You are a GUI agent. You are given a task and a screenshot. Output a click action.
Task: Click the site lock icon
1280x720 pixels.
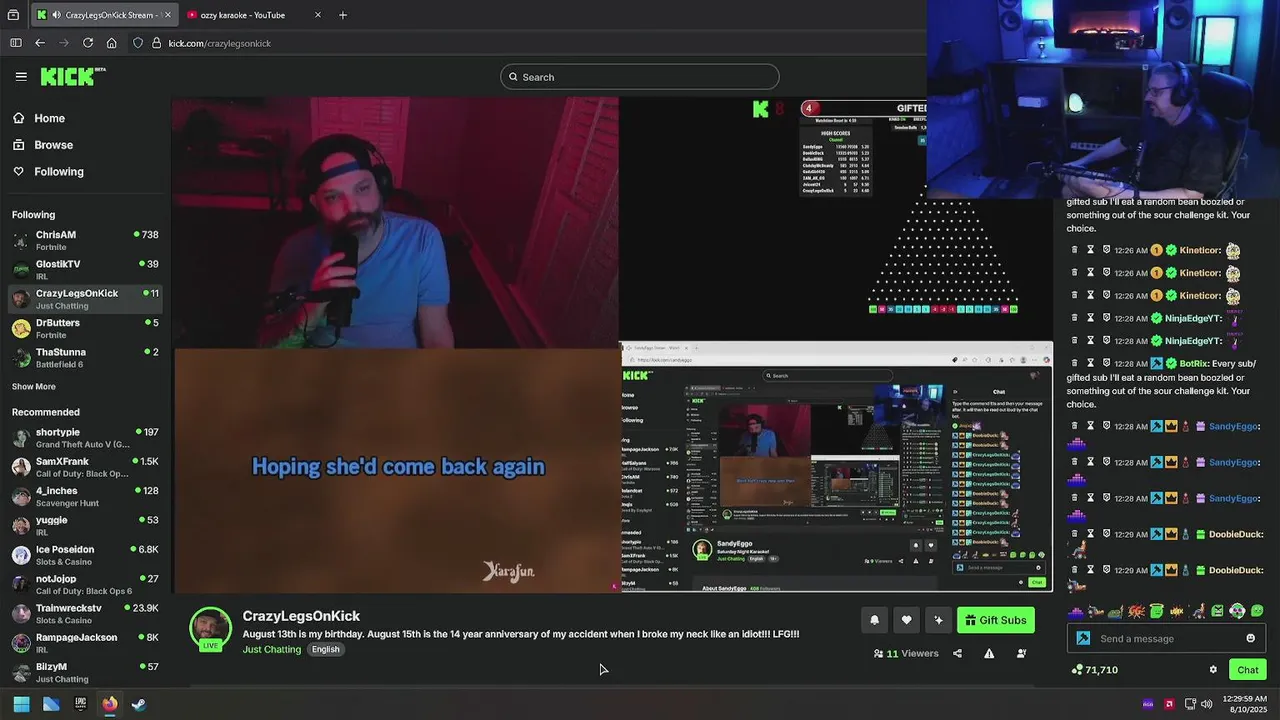156,43
